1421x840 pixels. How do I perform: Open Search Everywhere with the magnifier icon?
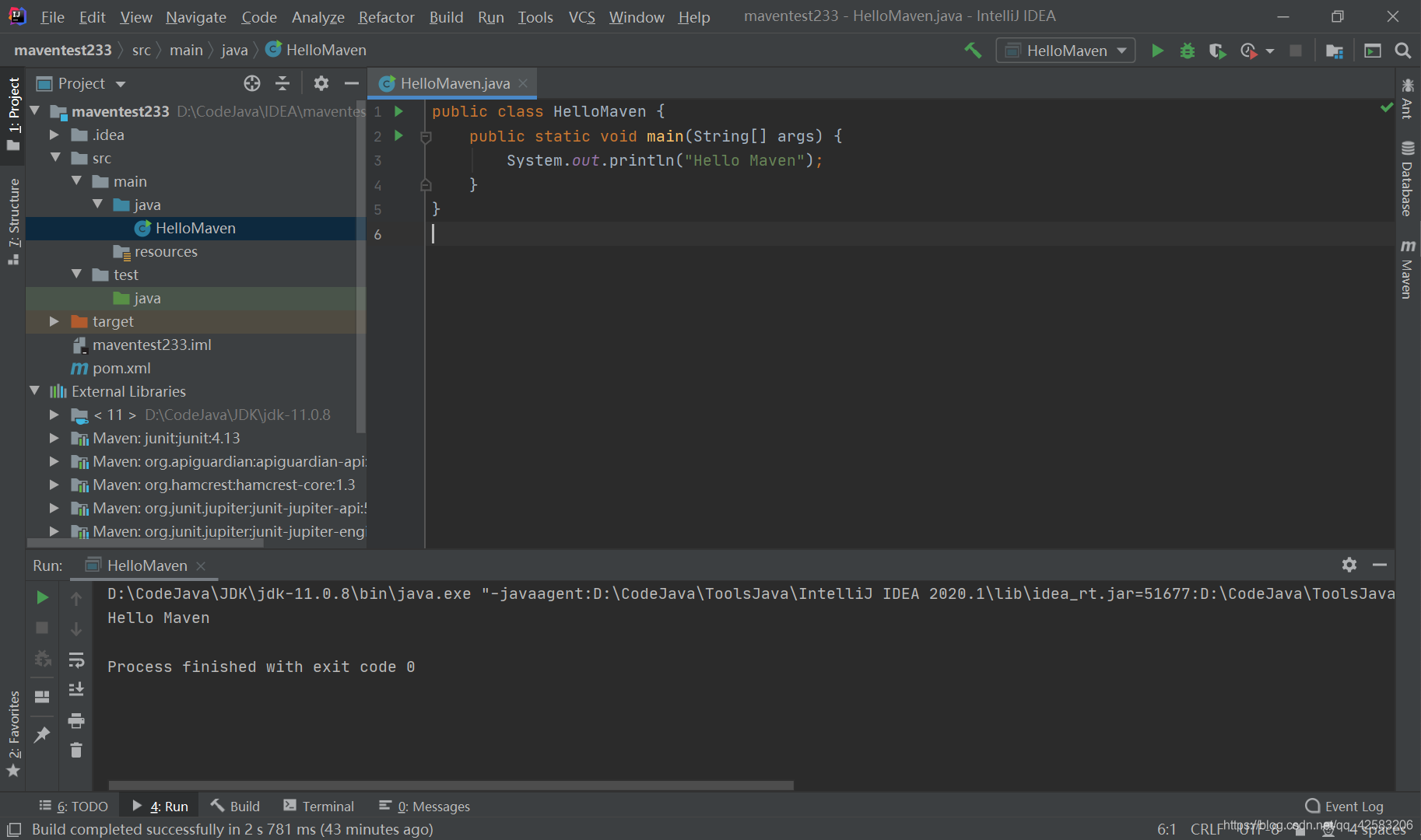coord(1403,50)
